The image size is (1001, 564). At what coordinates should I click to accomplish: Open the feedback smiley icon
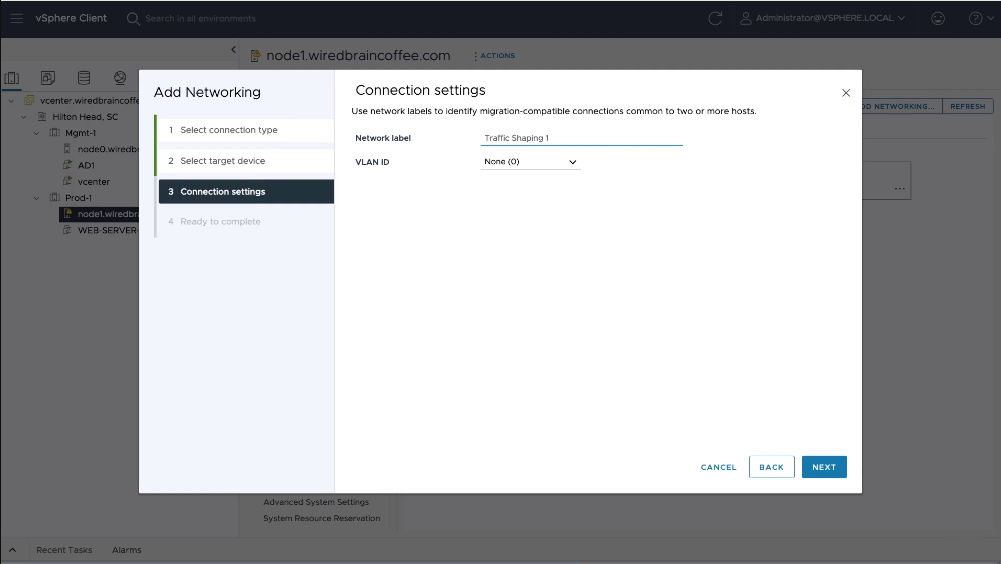pyautogui.click(x=938, y=18)
